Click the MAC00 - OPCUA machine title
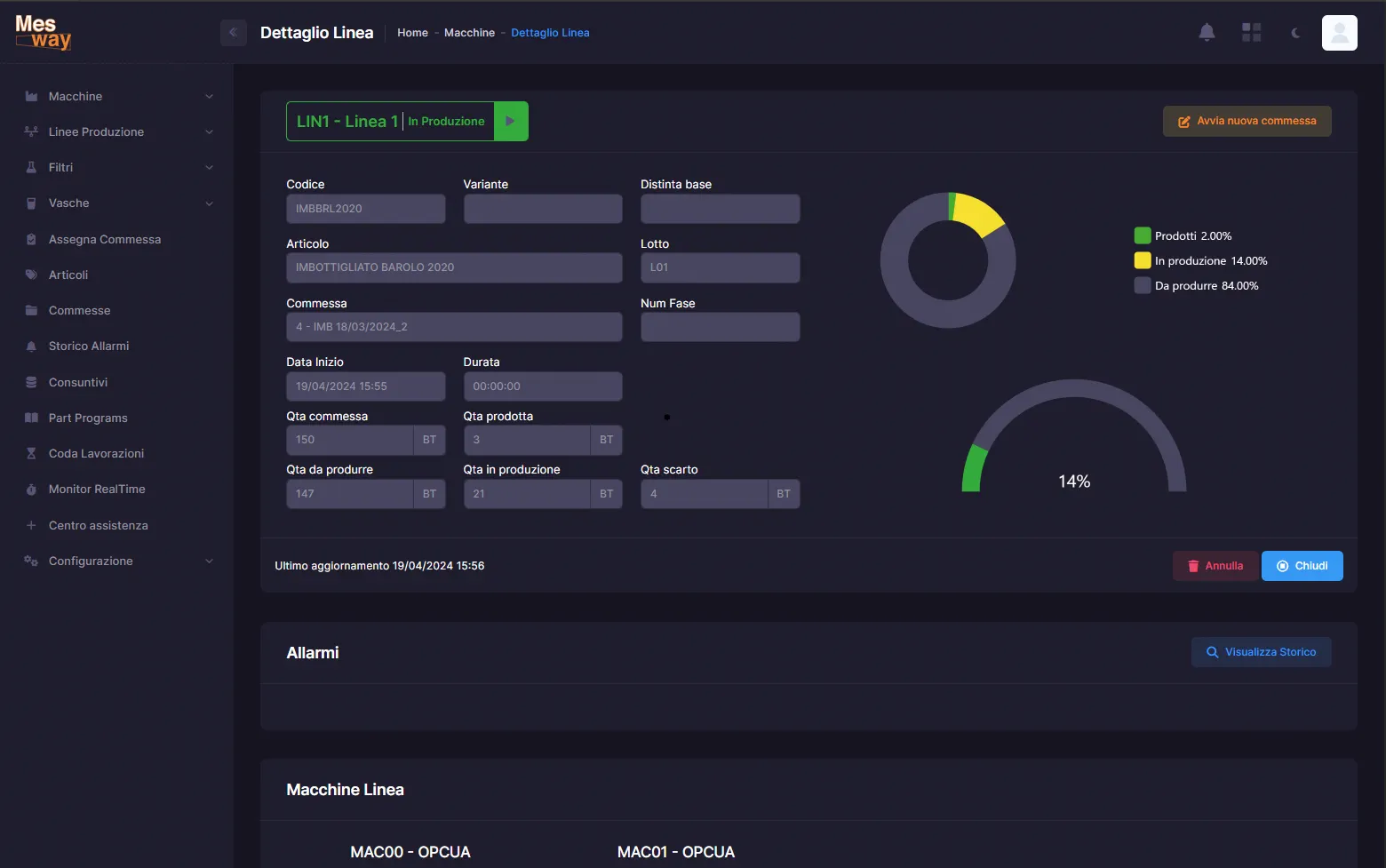1386x868 pixels. point(410,852)
